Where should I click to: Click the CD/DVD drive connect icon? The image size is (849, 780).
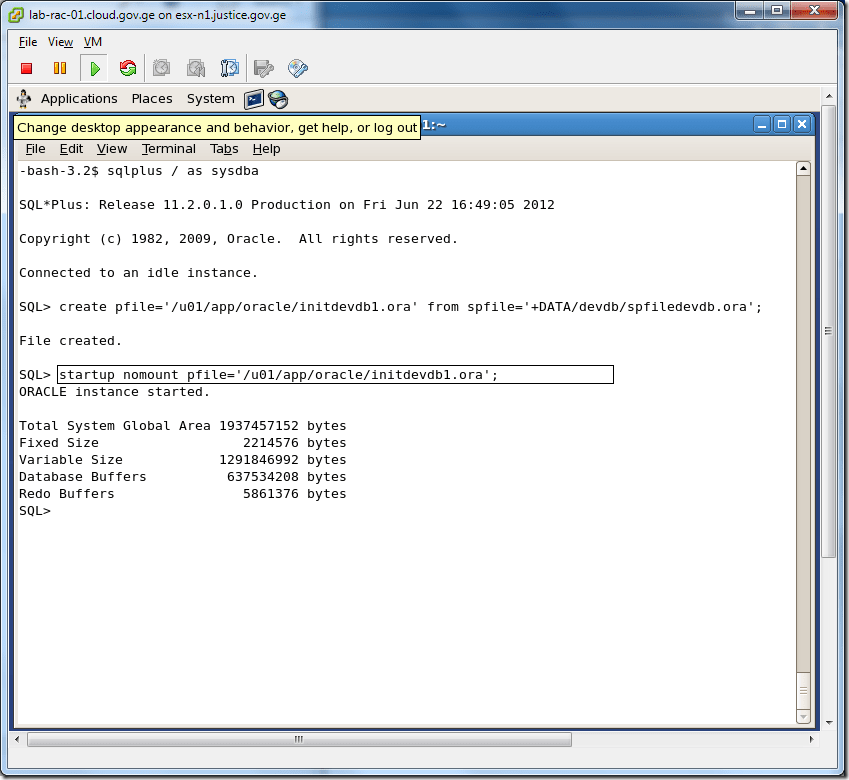(297, 69)
